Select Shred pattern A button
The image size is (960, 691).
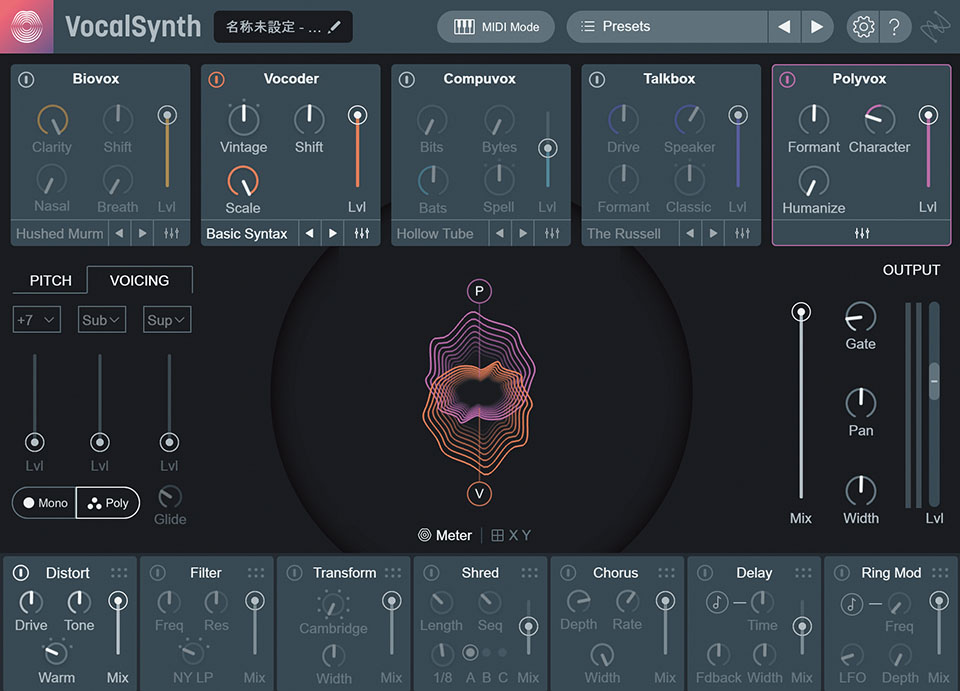coord(470,652)
